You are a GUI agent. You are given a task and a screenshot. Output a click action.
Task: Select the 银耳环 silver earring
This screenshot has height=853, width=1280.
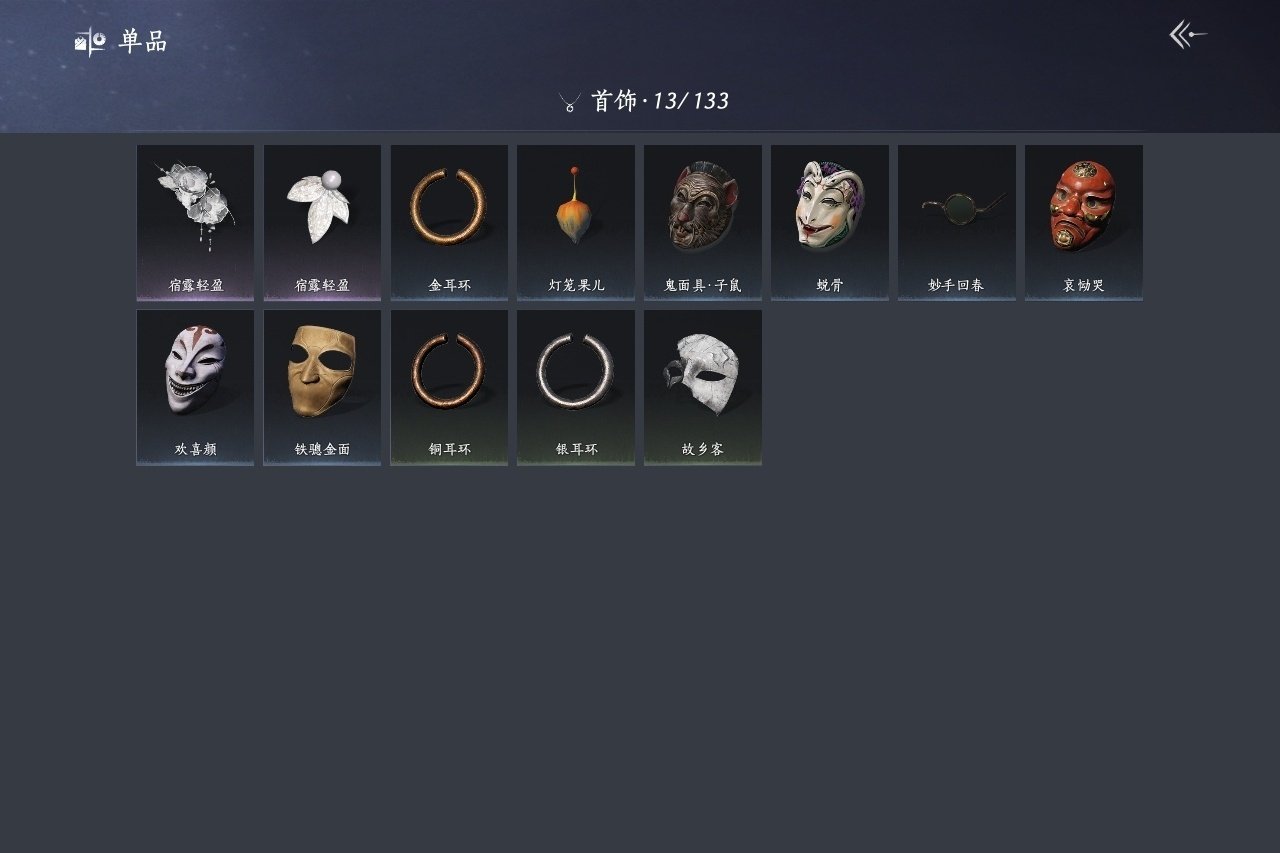[x=576, y=387]
